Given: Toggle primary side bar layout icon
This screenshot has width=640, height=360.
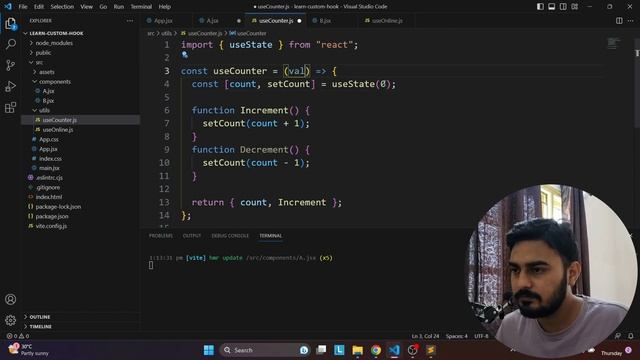Looking at the screenshot, I should tap(540, 7).
